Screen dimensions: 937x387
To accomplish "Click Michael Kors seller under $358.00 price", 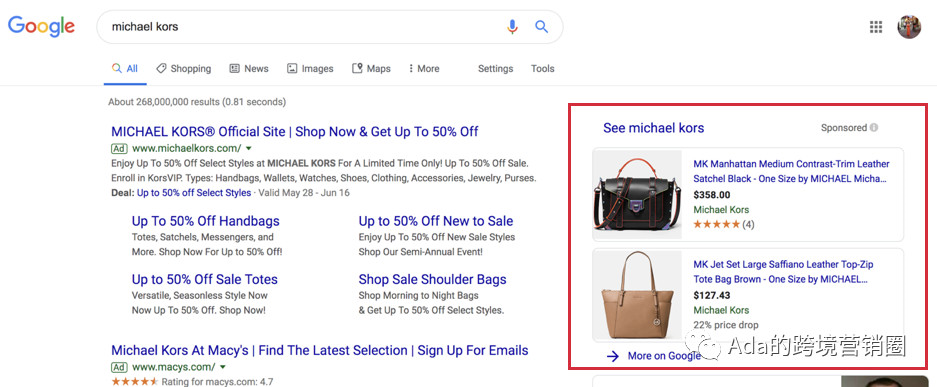I will coord(721,210).
